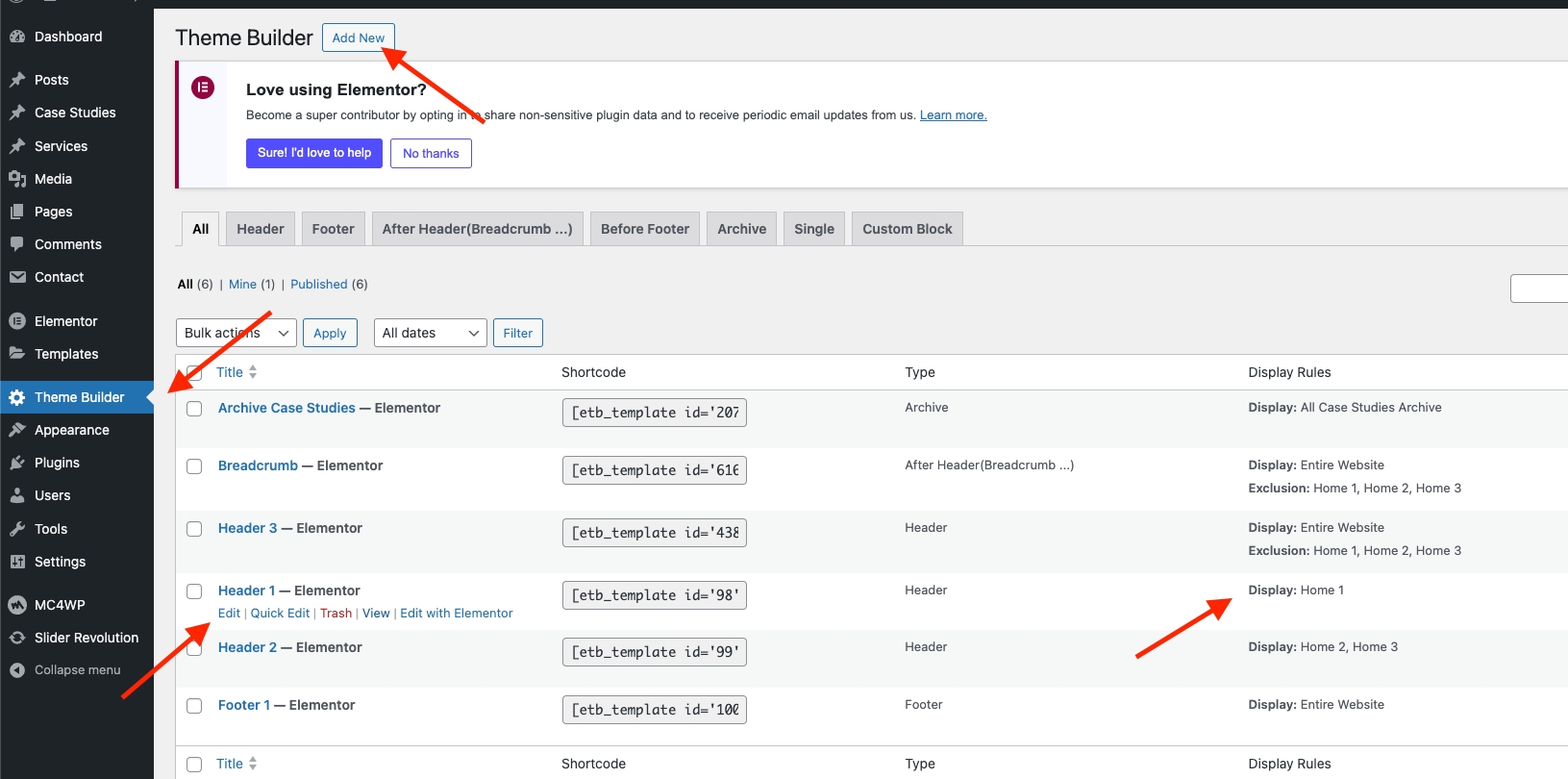Click the Media icon in sidebar

(x=17, y=179)
